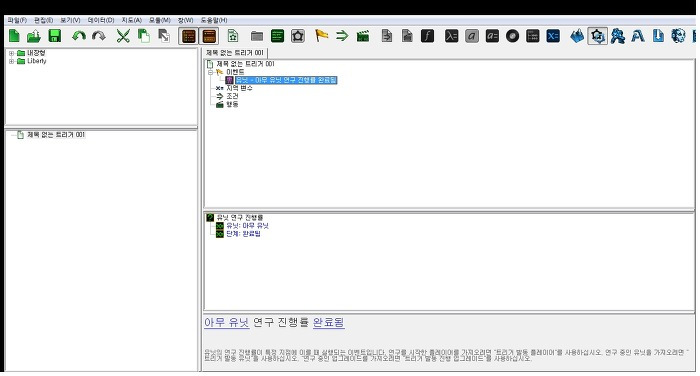
Task: Select the 조건 row
Action: click(232, 96)
